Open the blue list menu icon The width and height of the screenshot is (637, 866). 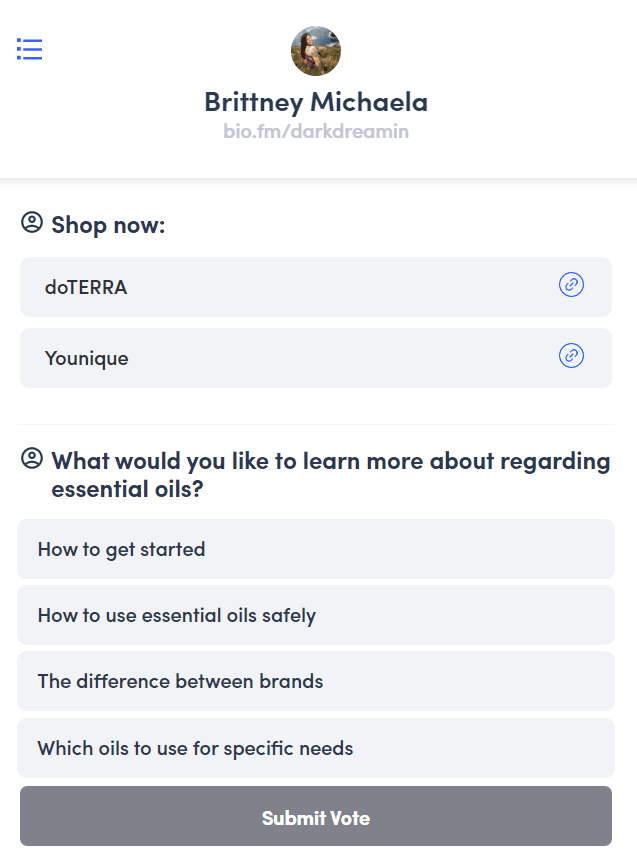pos(29,49)
